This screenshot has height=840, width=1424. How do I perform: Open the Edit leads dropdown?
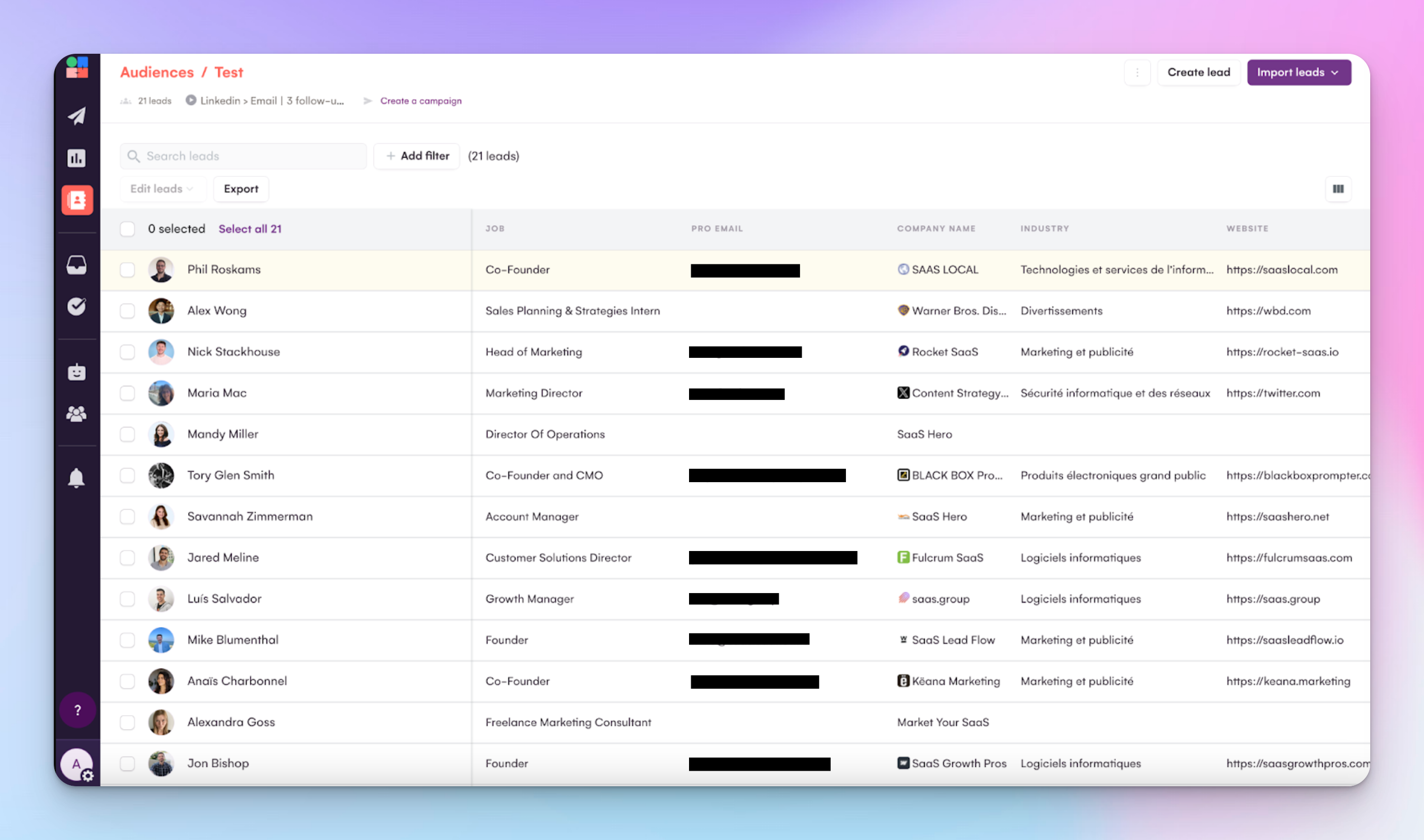click(162, 189)
